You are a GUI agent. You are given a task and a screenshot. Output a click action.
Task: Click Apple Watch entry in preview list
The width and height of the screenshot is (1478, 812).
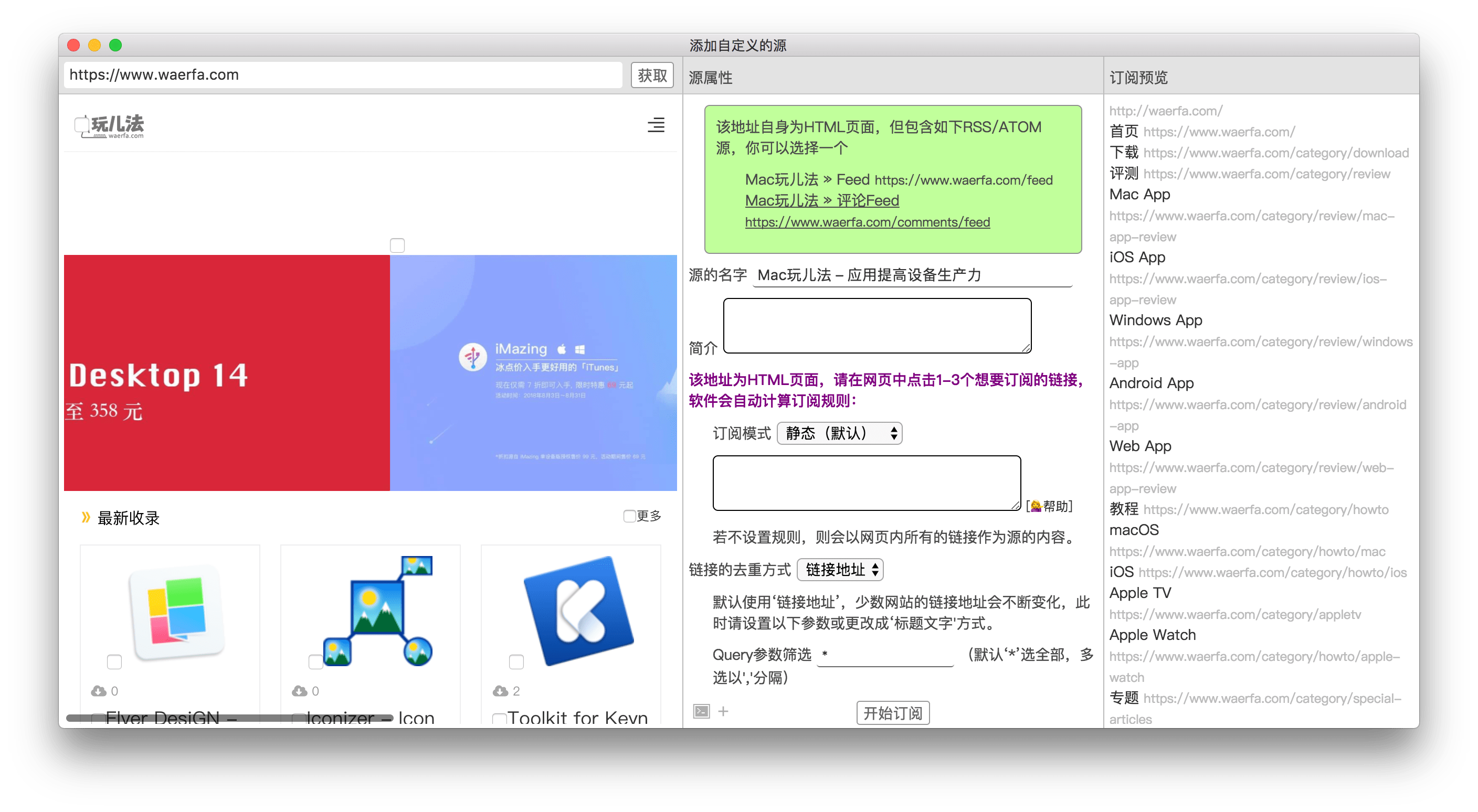[1152, 635]
